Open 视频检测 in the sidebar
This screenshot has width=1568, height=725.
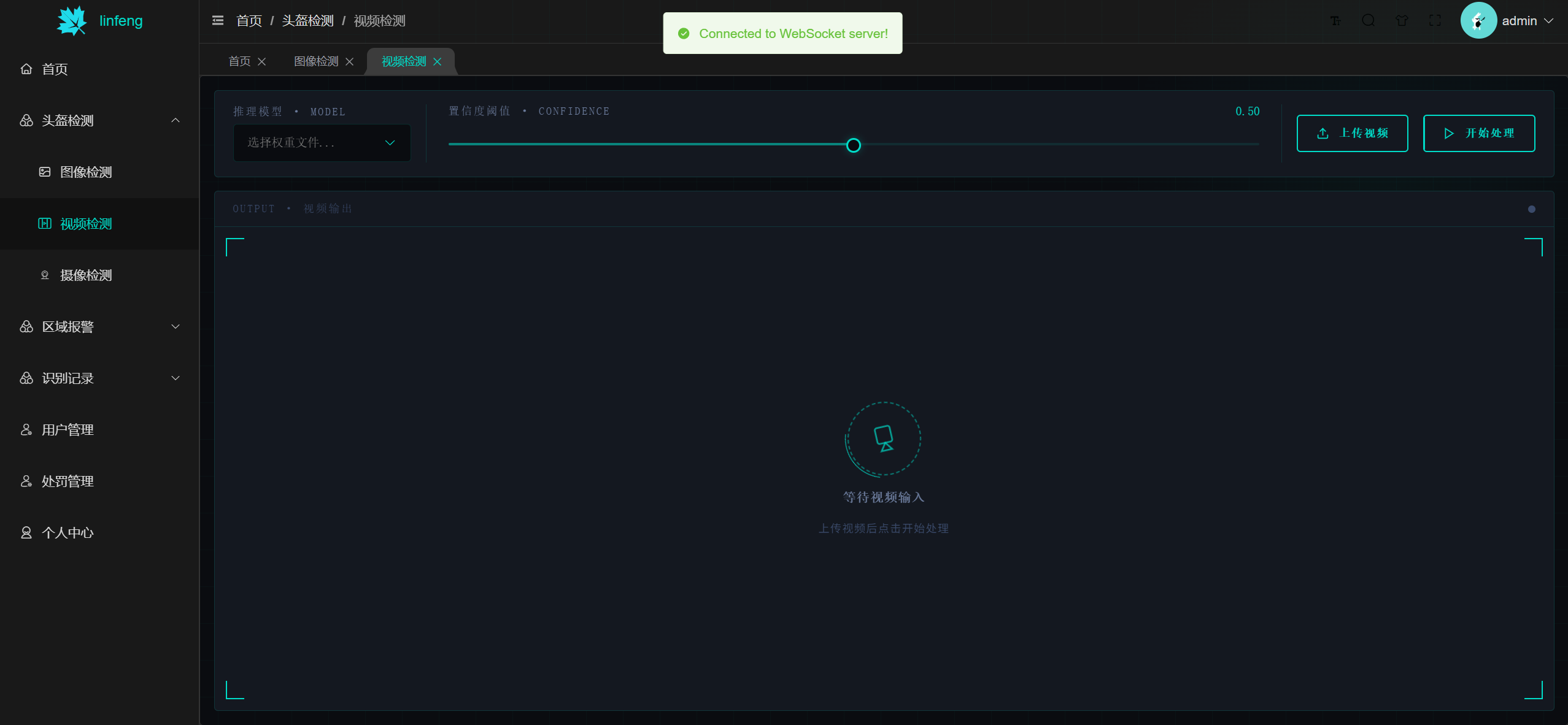[99, 223]
